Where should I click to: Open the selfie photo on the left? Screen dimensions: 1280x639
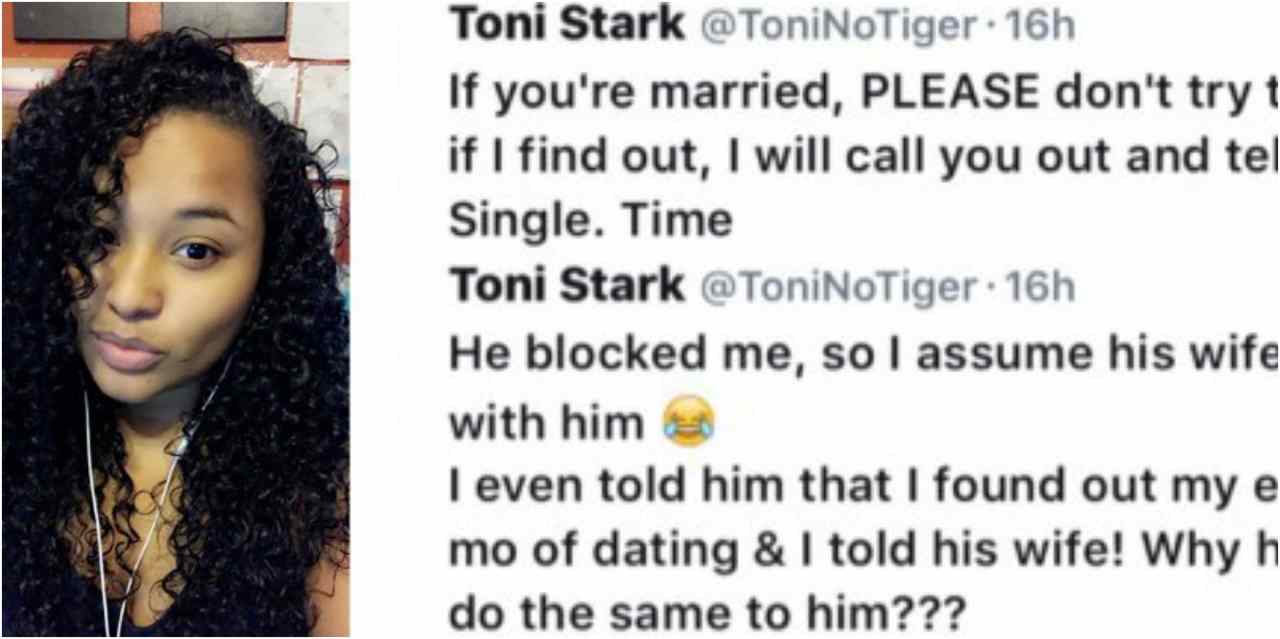pos(175,319)
